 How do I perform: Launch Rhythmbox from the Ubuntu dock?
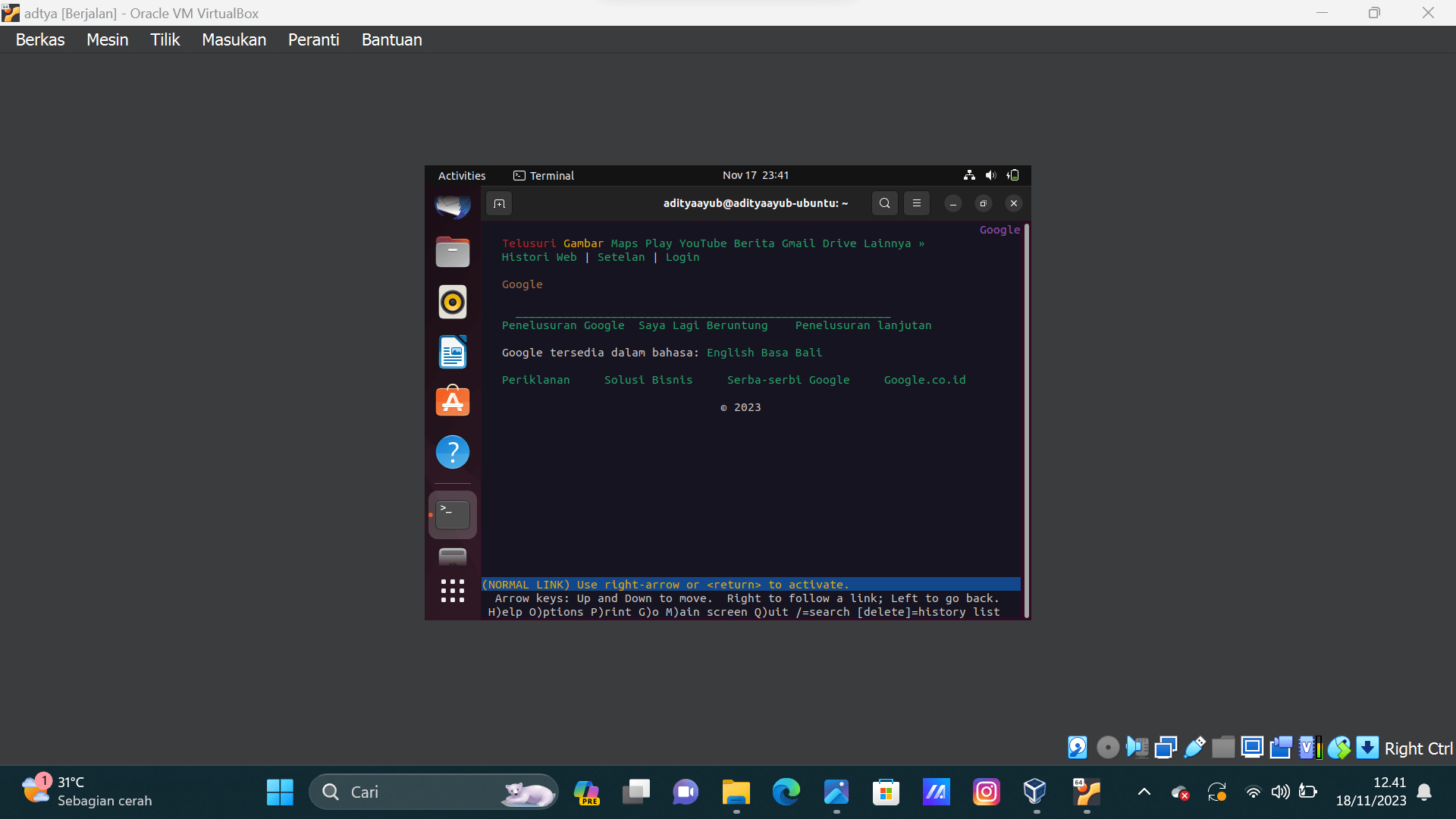(453, 302)
